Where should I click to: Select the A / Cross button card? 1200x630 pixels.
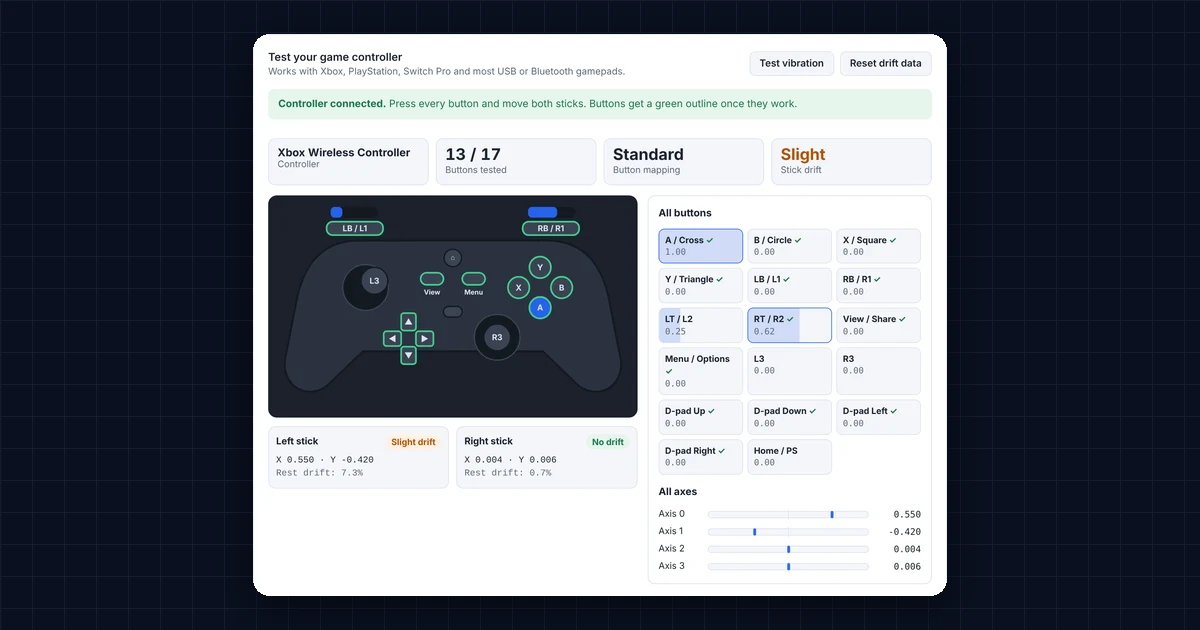[701, 246]
